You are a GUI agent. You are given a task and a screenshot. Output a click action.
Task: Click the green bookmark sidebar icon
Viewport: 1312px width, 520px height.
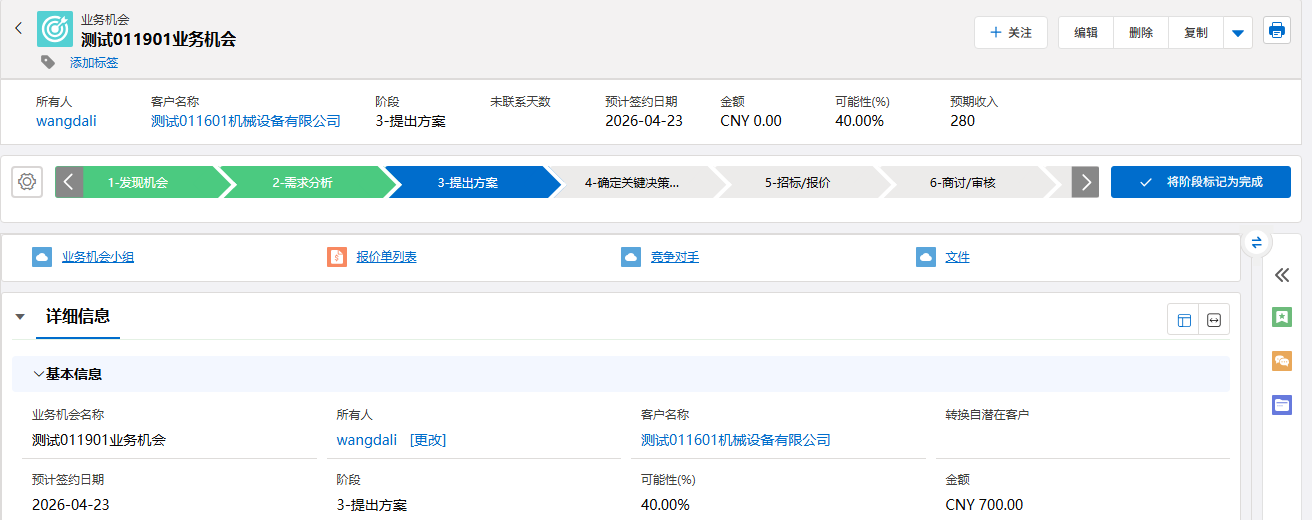(x=1281, y=317)
